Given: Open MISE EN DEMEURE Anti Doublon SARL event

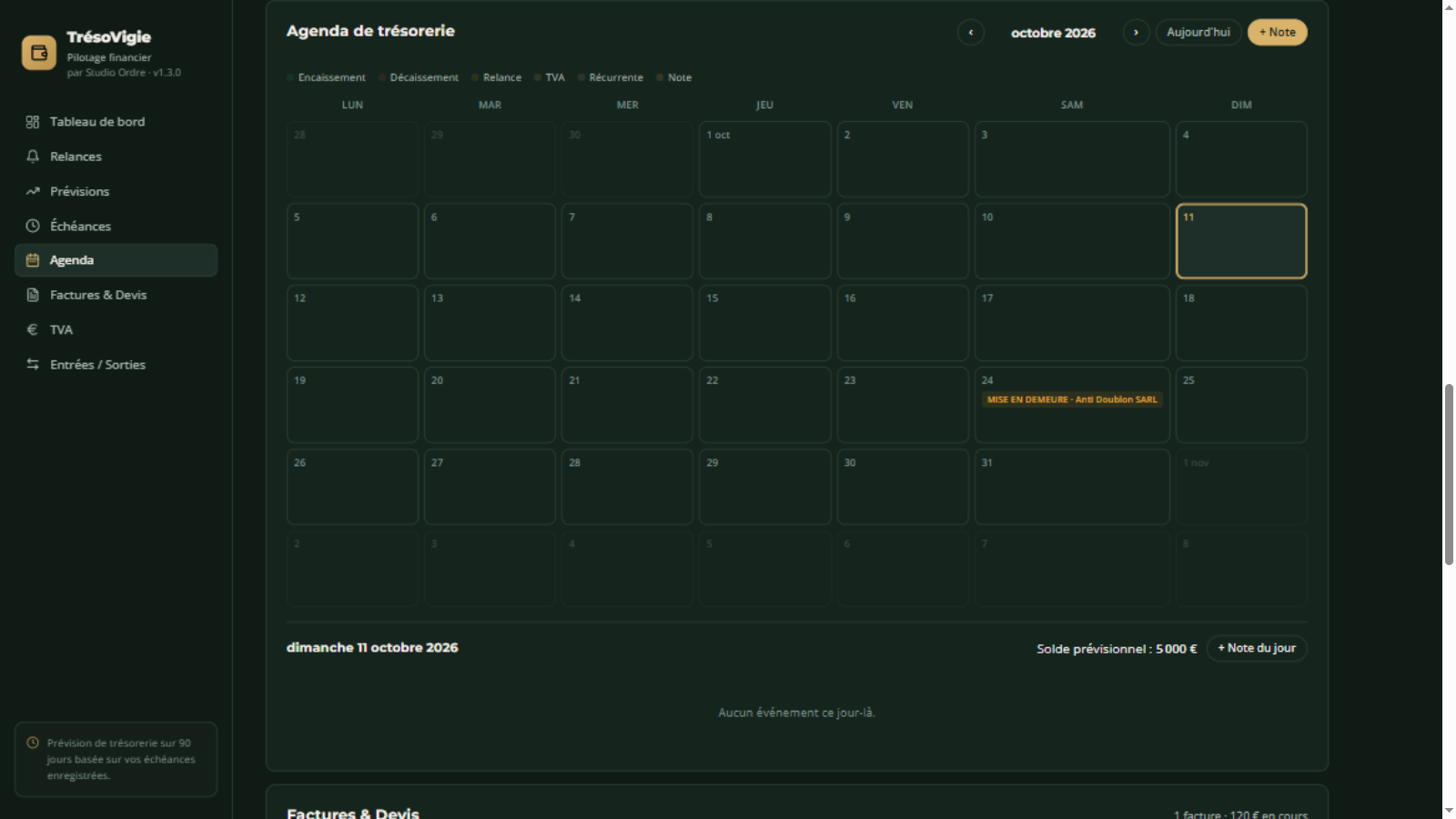Looking at the screenshot, I should tap(1072, 399).
